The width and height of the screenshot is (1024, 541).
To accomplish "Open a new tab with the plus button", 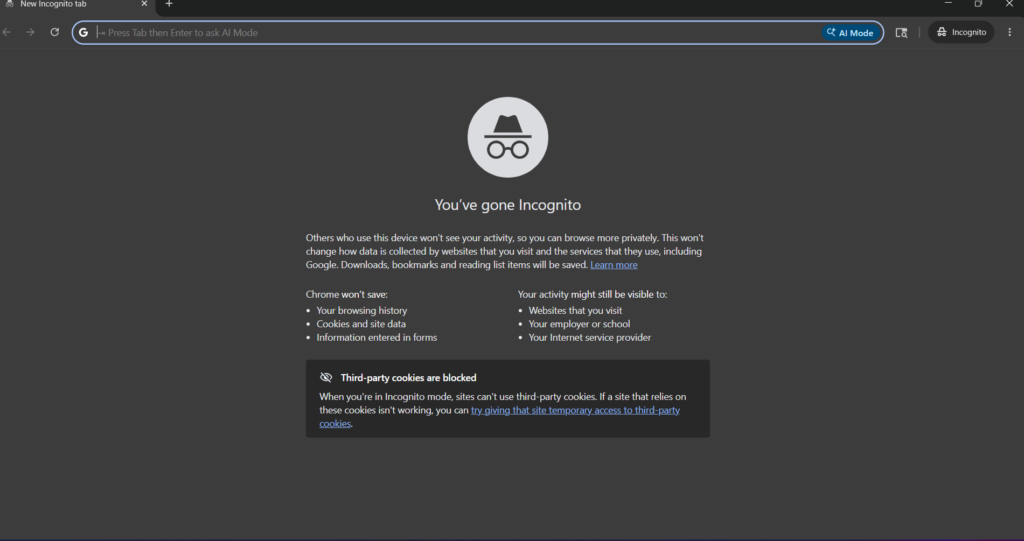I will [x=169, y=4].
